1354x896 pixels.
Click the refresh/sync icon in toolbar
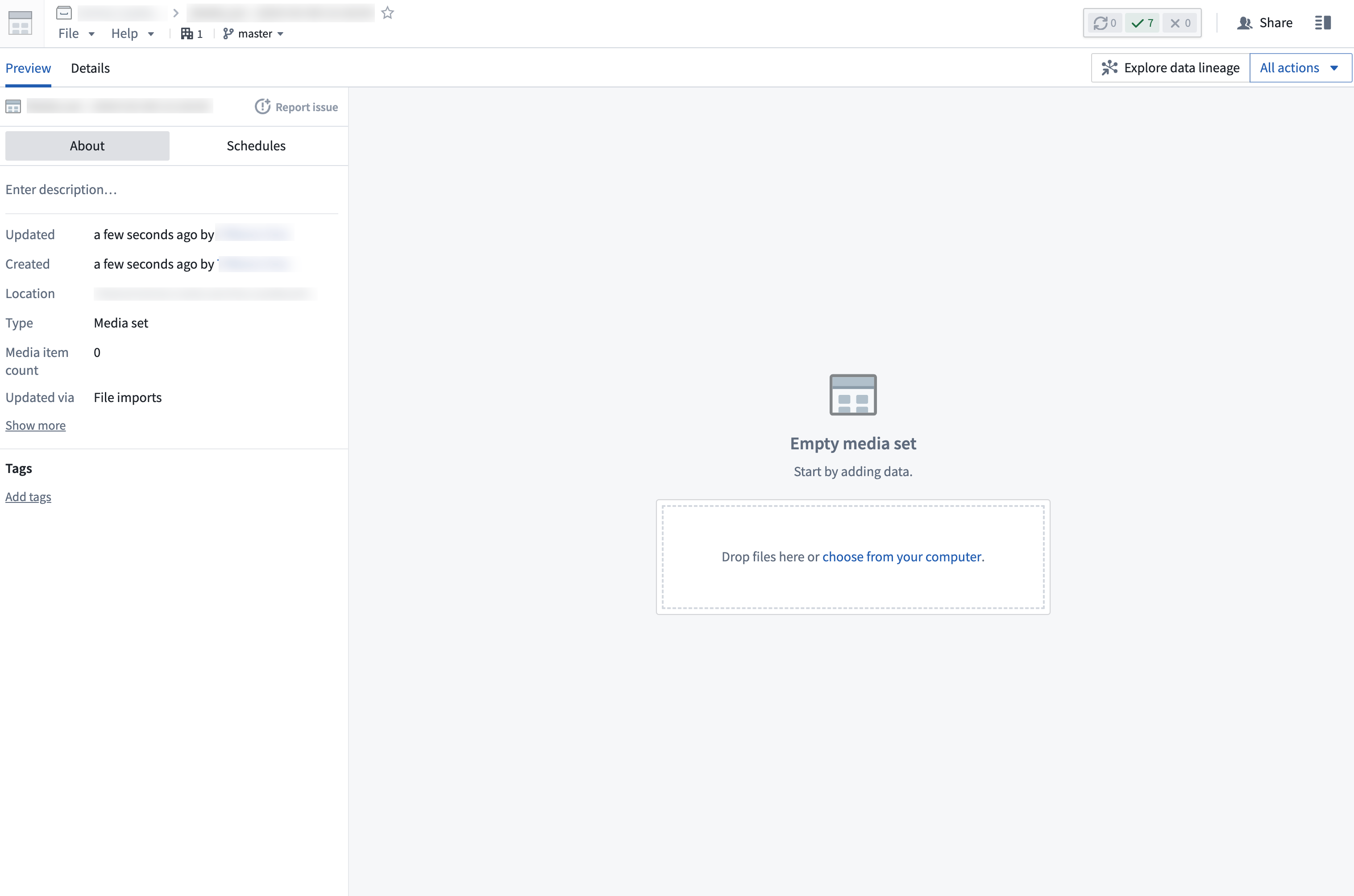pyautogui.click(x=1099, y=22)
